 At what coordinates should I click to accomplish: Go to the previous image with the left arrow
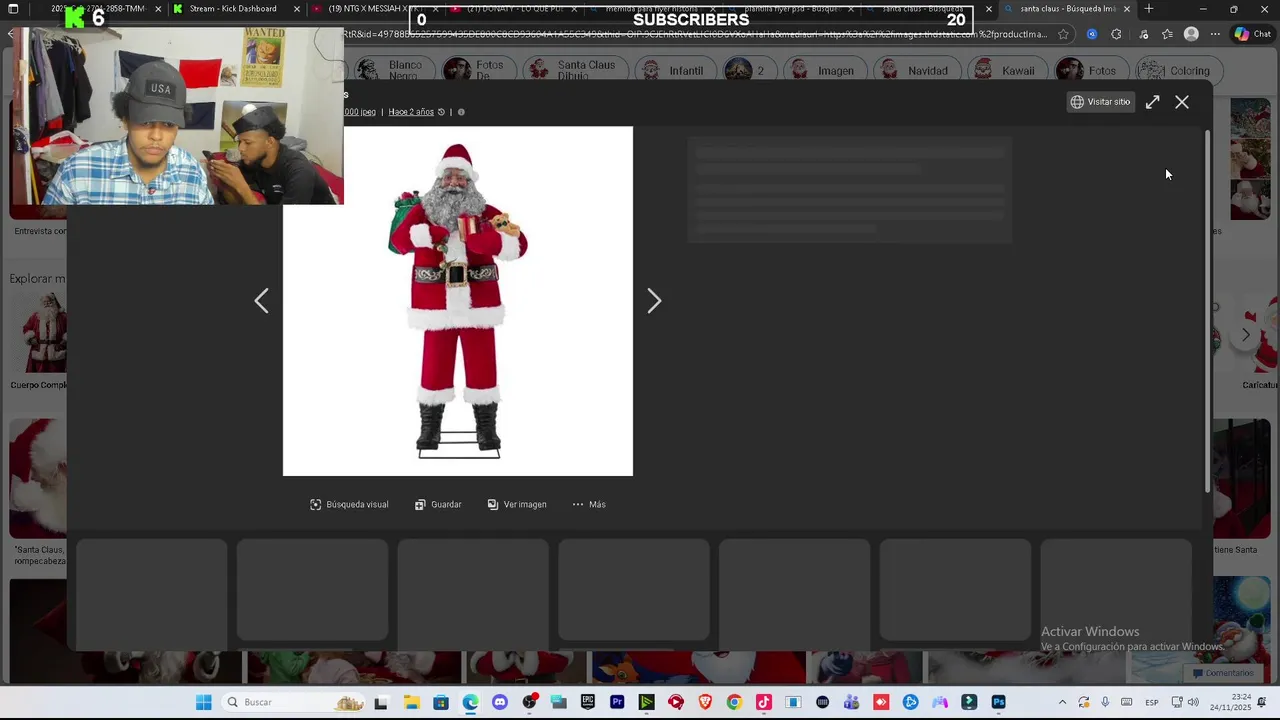[x=261, y=301]
